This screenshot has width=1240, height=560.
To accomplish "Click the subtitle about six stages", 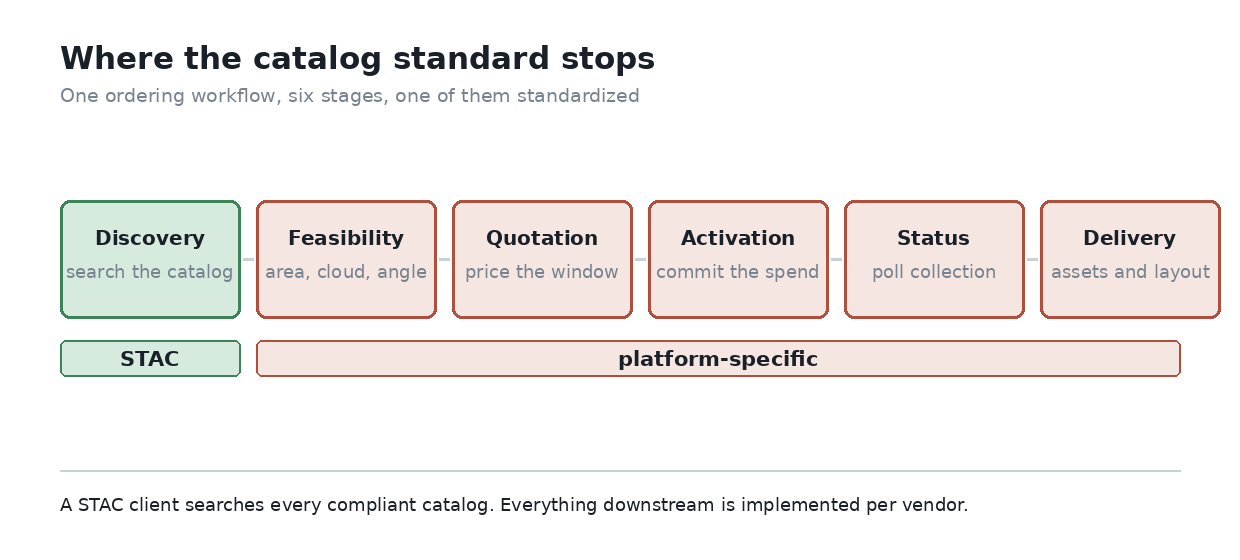I will point(350,96).
